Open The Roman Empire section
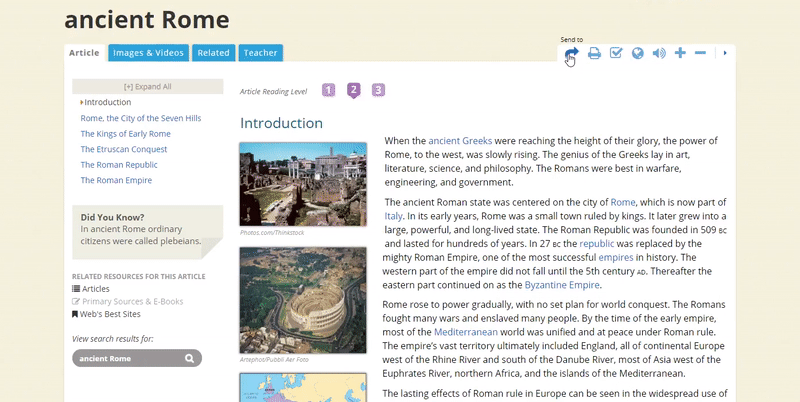The height and width of the screenshot is (402, 800). [x=116, y=180]
